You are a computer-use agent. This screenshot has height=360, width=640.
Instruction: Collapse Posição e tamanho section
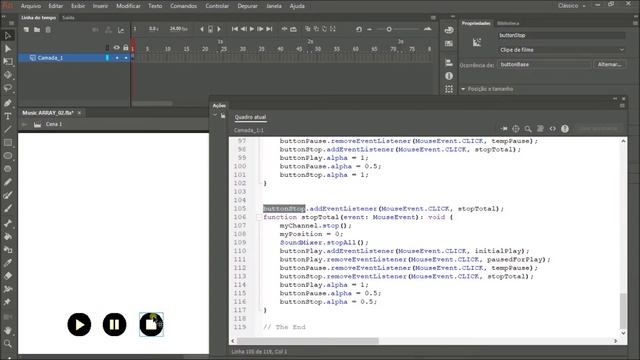pos(463,89)
